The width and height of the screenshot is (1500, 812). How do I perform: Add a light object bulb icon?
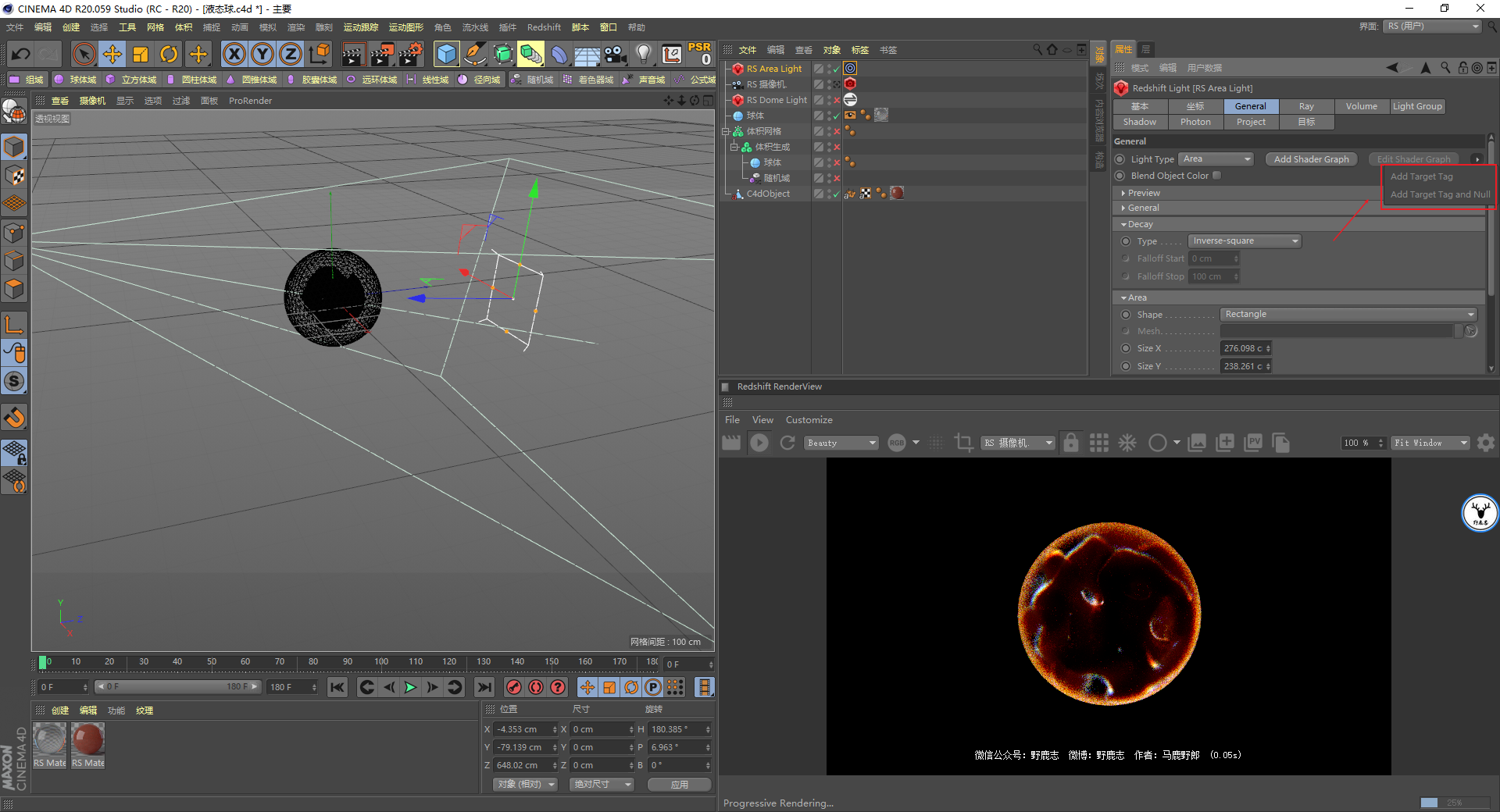point(644,55)
